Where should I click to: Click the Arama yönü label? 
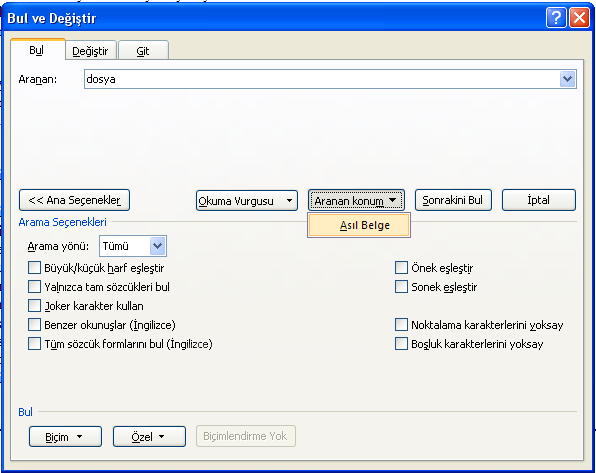point(58,246)
